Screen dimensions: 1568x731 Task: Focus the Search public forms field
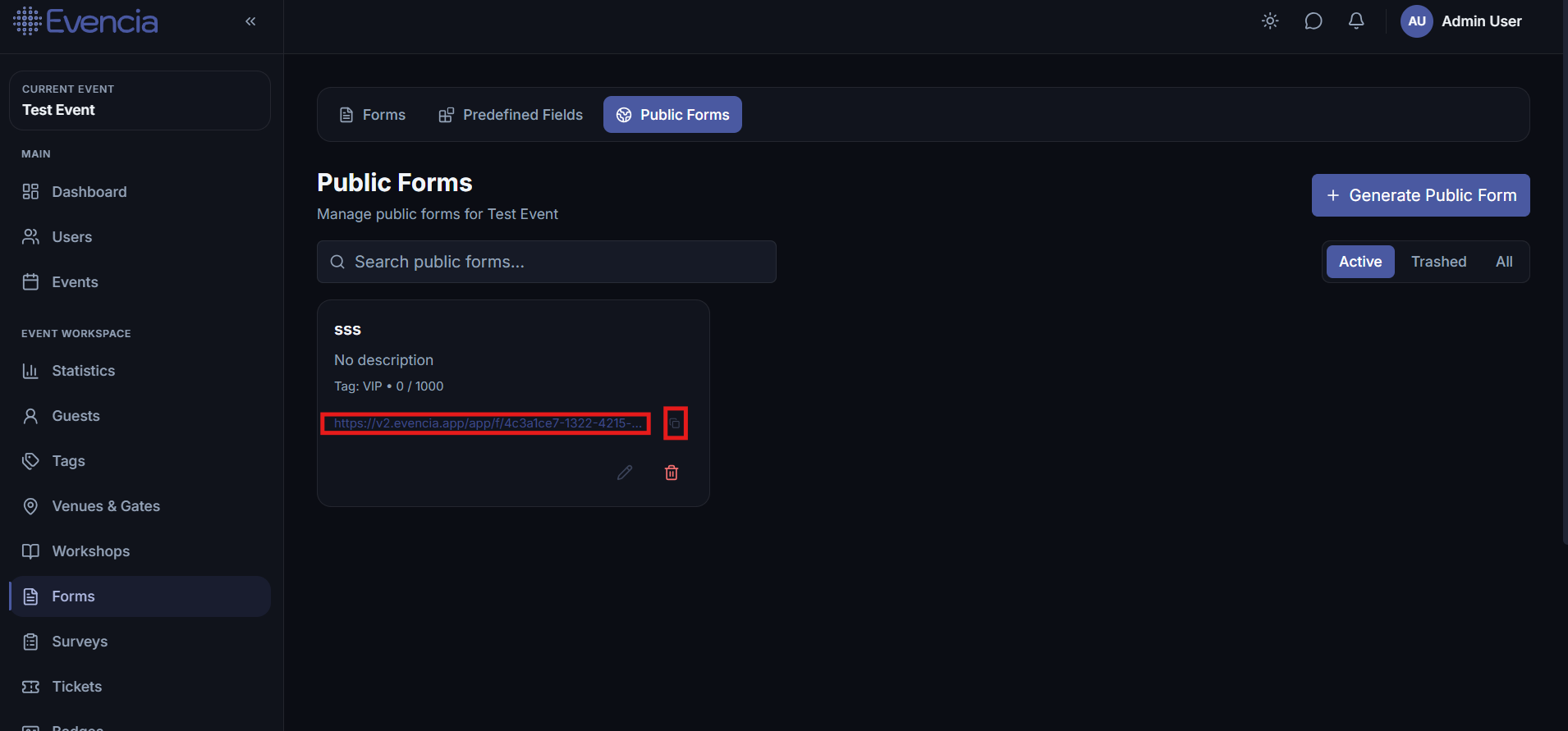(x=547, y=262)
